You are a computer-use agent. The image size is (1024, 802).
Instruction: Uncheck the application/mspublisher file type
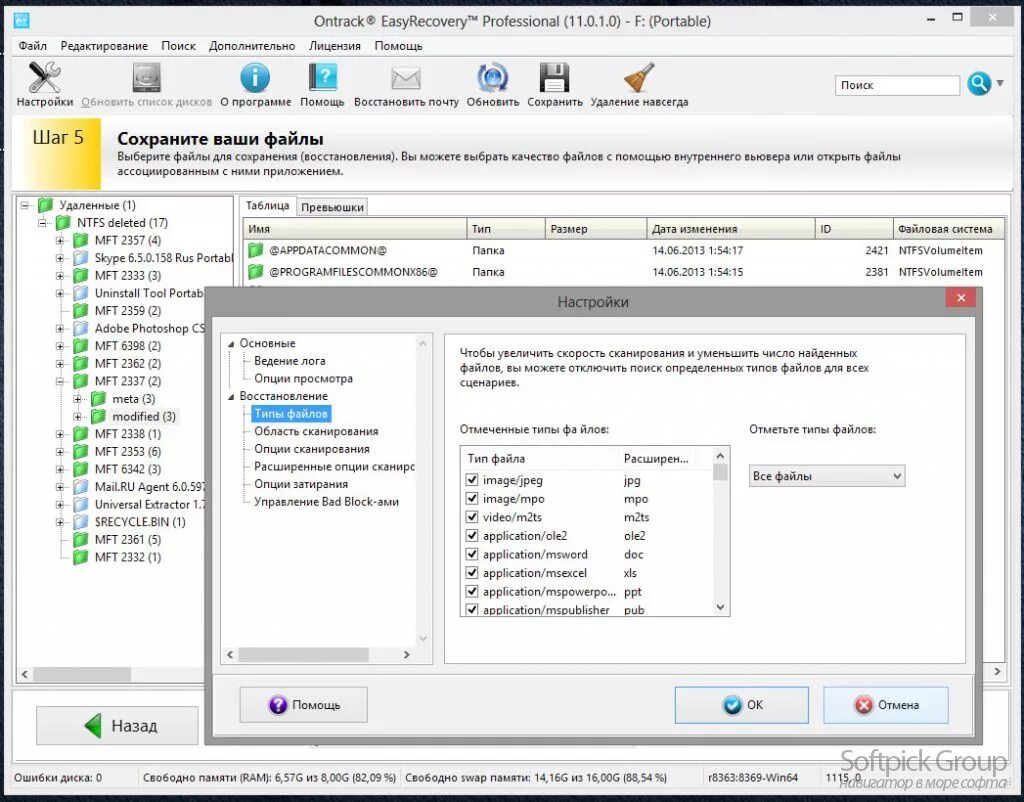click(472, 609)
